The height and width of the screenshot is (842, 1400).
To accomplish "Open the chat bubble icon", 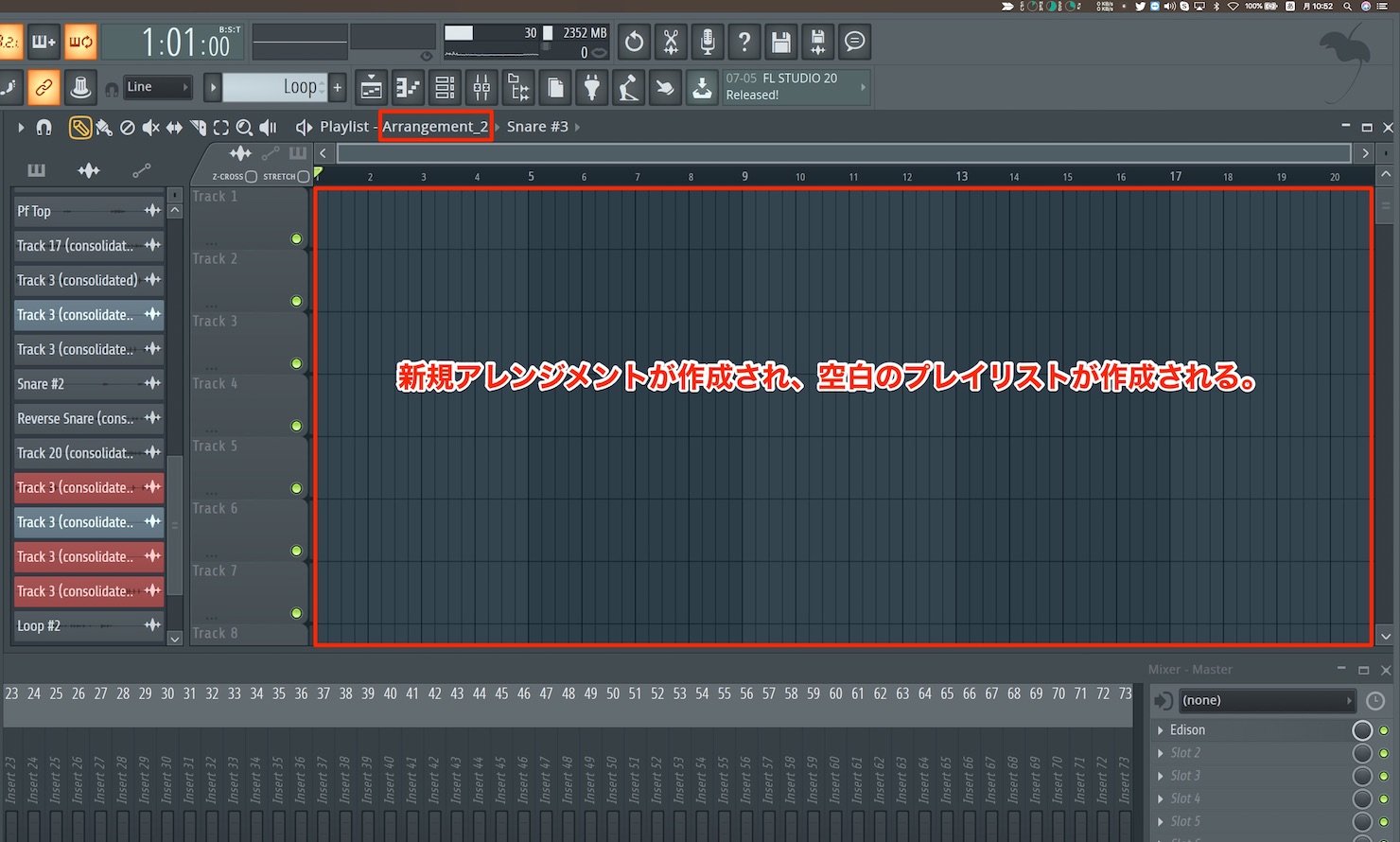I will tap(855, 42).
